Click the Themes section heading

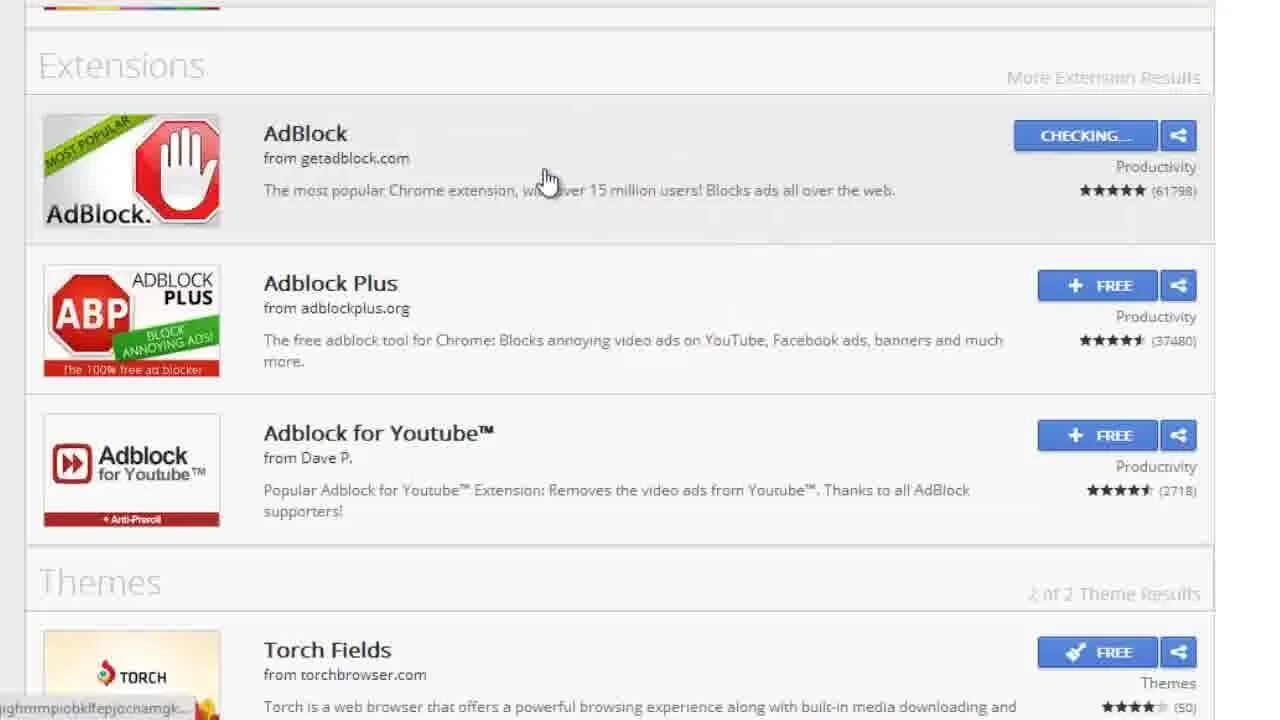(100, 582)
